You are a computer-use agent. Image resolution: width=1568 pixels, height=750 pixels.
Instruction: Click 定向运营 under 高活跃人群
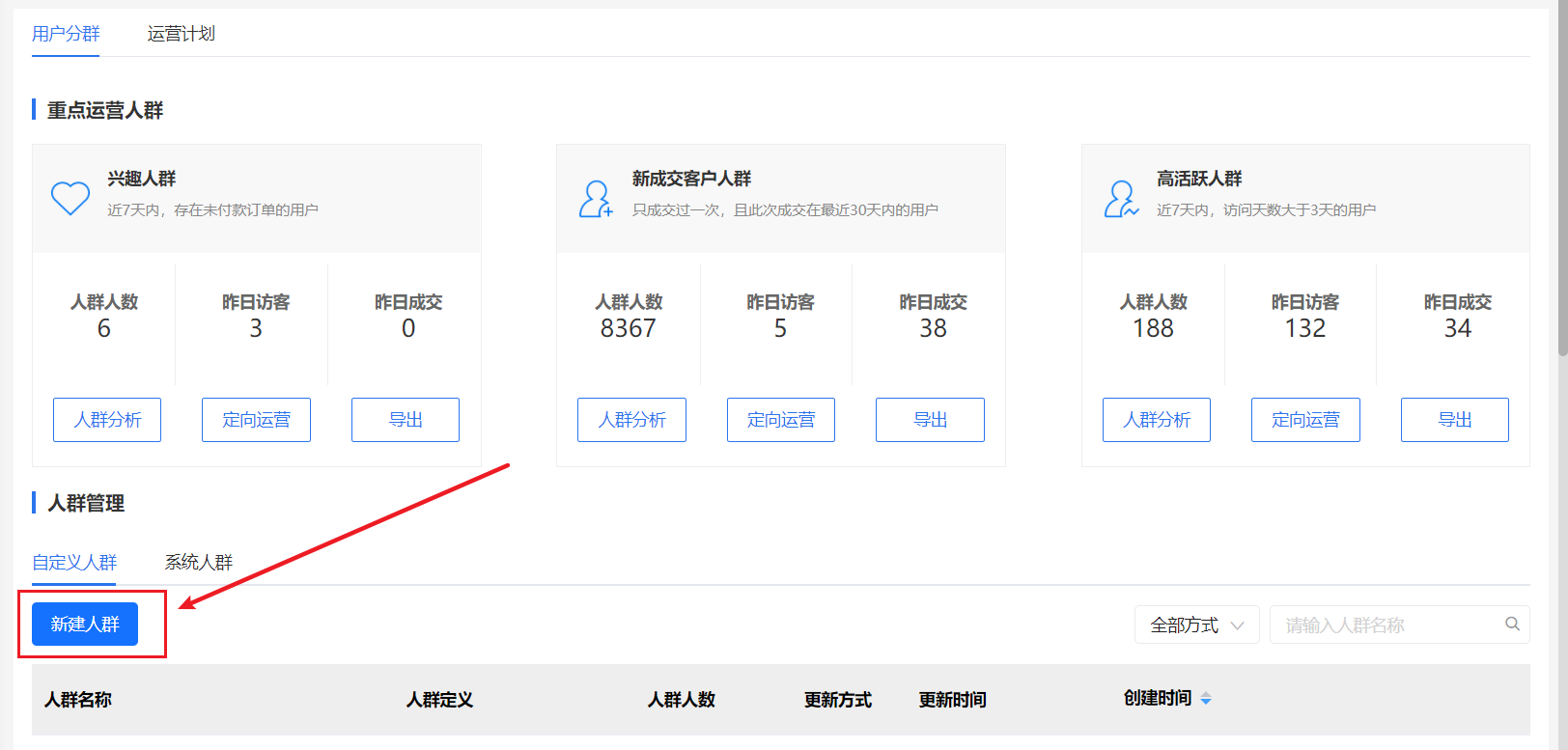(1305, 420)
